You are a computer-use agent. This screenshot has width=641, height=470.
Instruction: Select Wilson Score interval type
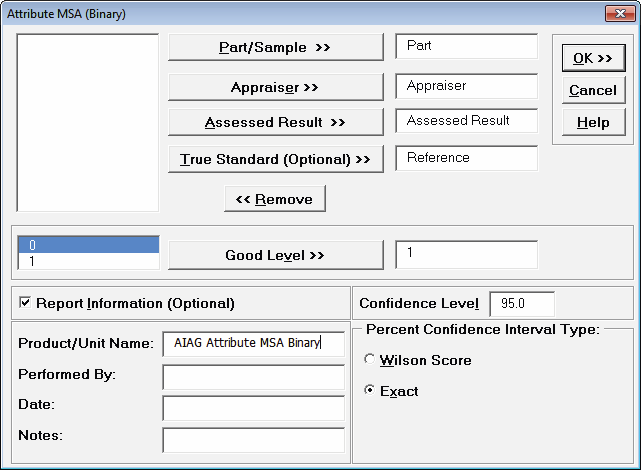coord(371,360)
